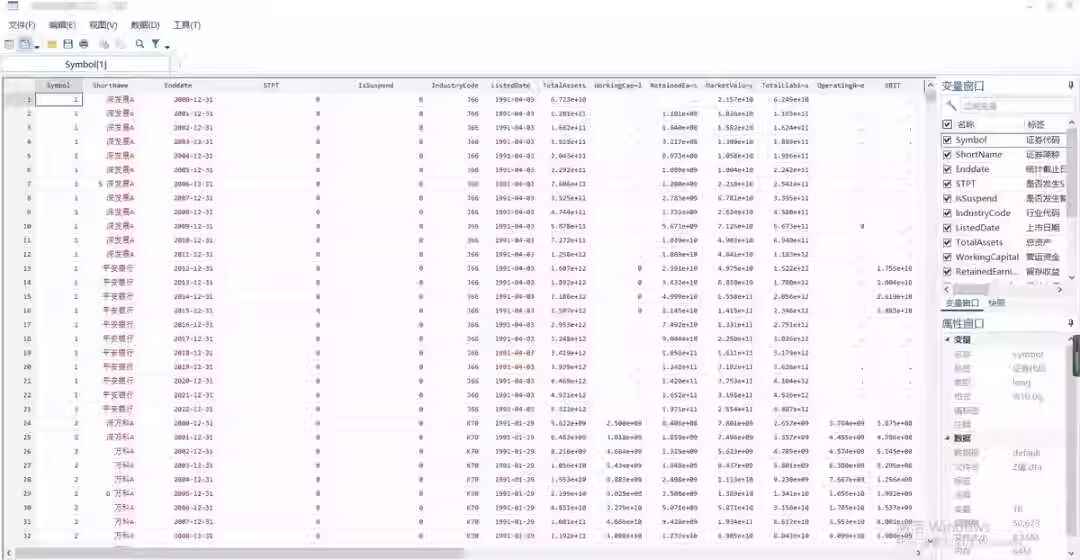
Task: Click the data grid horizontal scrollbar thumb
Action: (x=239, y=553)
